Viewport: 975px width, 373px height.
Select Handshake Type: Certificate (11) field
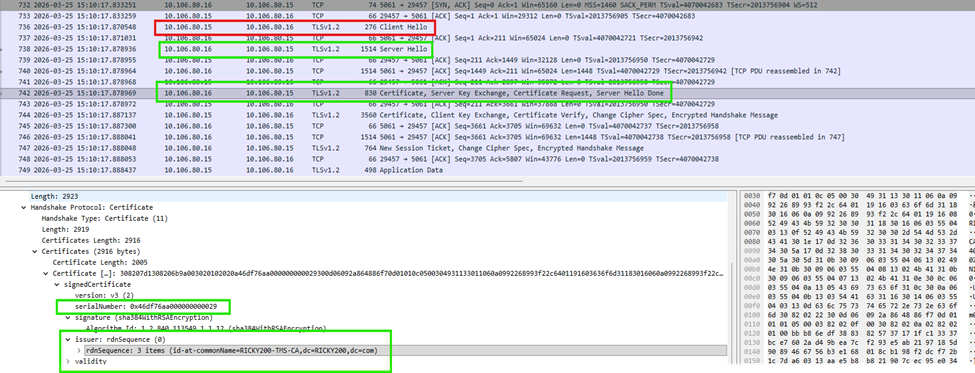tap(104, 218)
